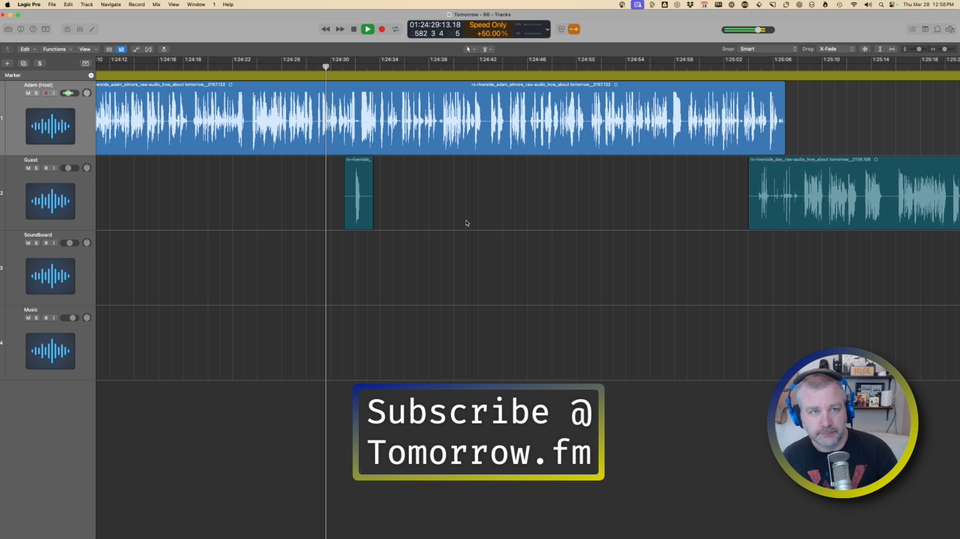960x539 pixels.
Task: Select the Music track waveform icon
Action: pos(50,351)
